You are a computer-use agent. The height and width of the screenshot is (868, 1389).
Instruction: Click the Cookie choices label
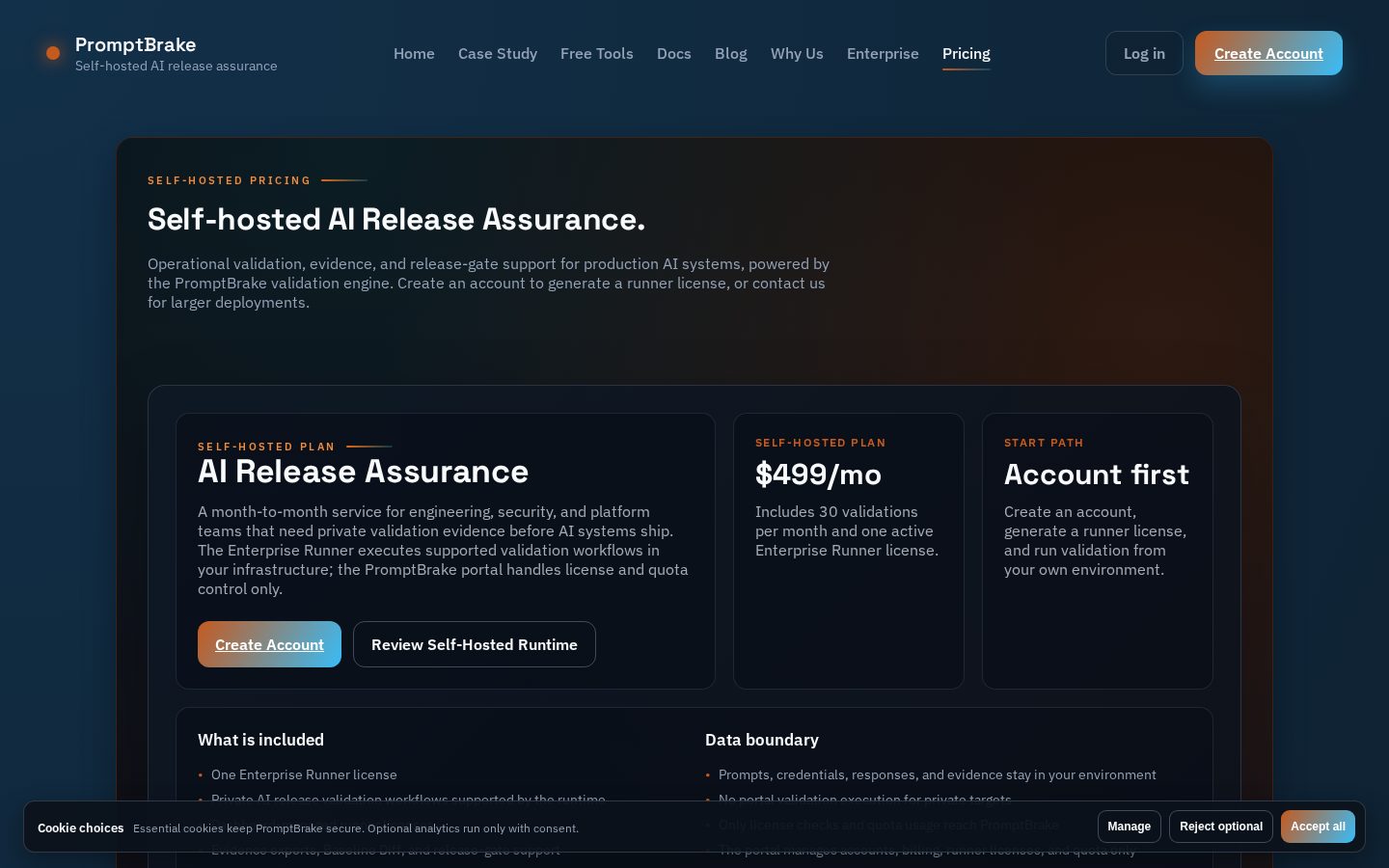point(80,827)
